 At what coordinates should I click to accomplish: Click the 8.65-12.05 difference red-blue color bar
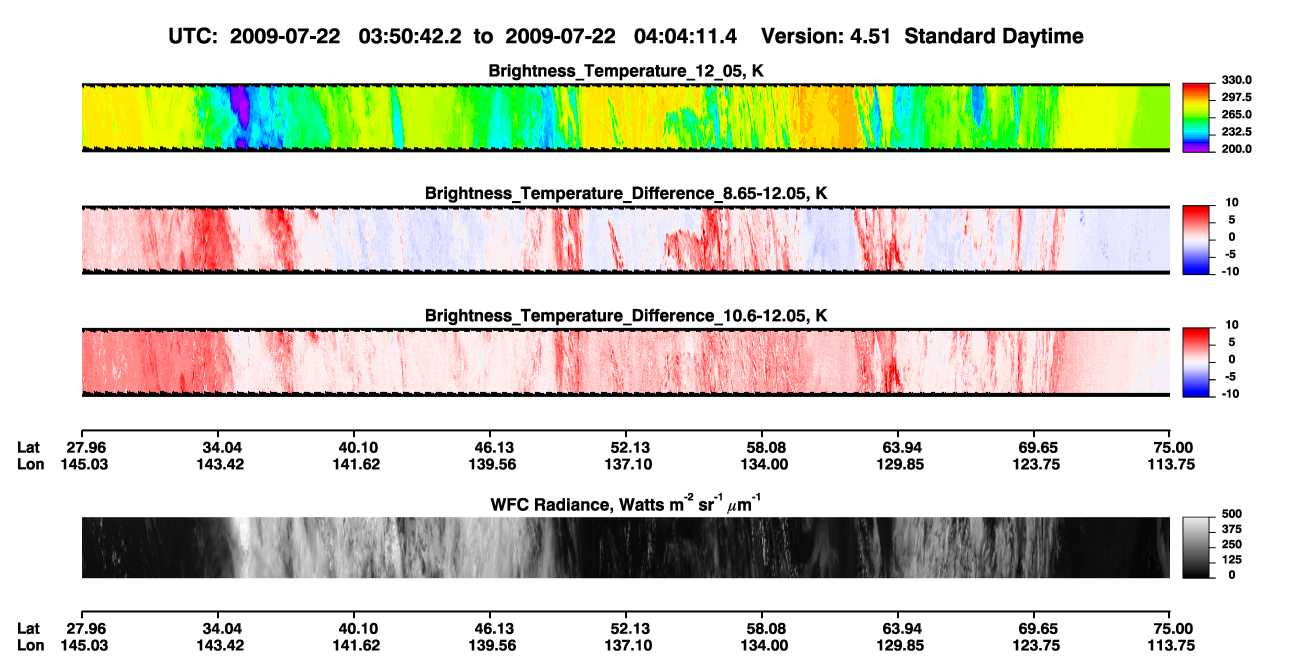point(1196,238)
